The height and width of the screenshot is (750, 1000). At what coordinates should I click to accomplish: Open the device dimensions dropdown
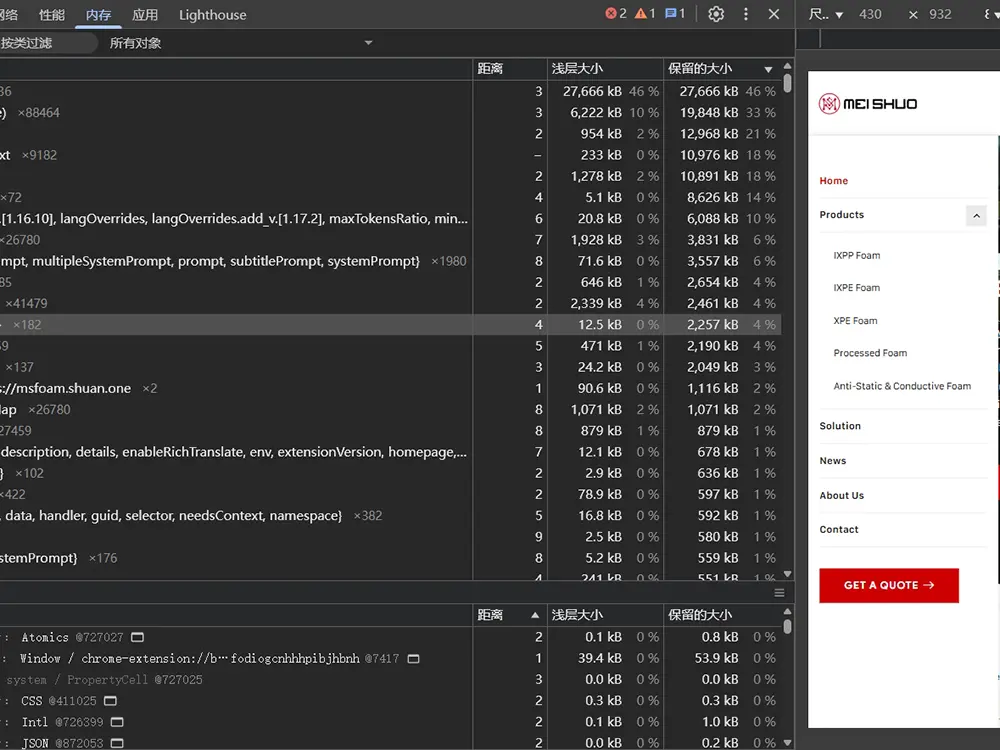pyautogui.click(x=826, y=14)
